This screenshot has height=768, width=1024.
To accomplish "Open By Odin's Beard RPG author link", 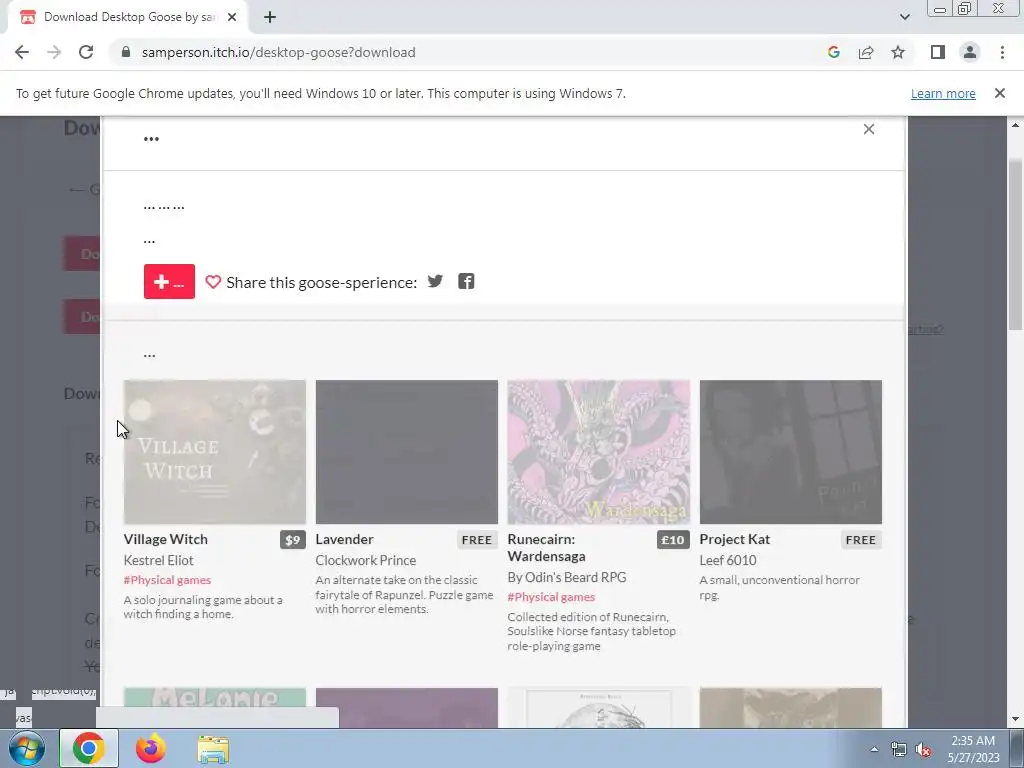I will click(x=567, y=577).
